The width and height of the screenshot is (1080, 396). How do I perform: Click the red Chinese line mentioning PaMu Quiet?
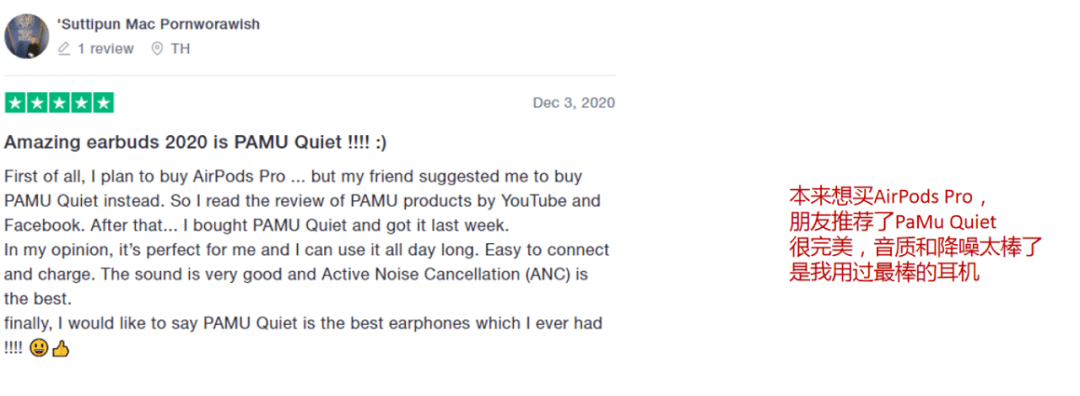click(893, 222)
